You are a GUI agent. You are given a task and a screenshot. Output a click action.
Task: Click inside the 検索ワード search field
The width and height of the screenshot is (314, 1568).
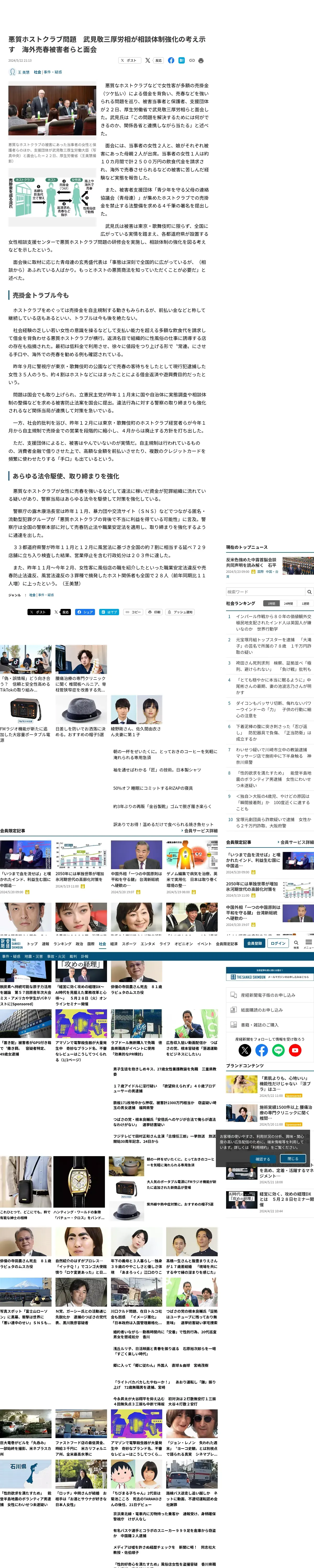pos(265,591)
